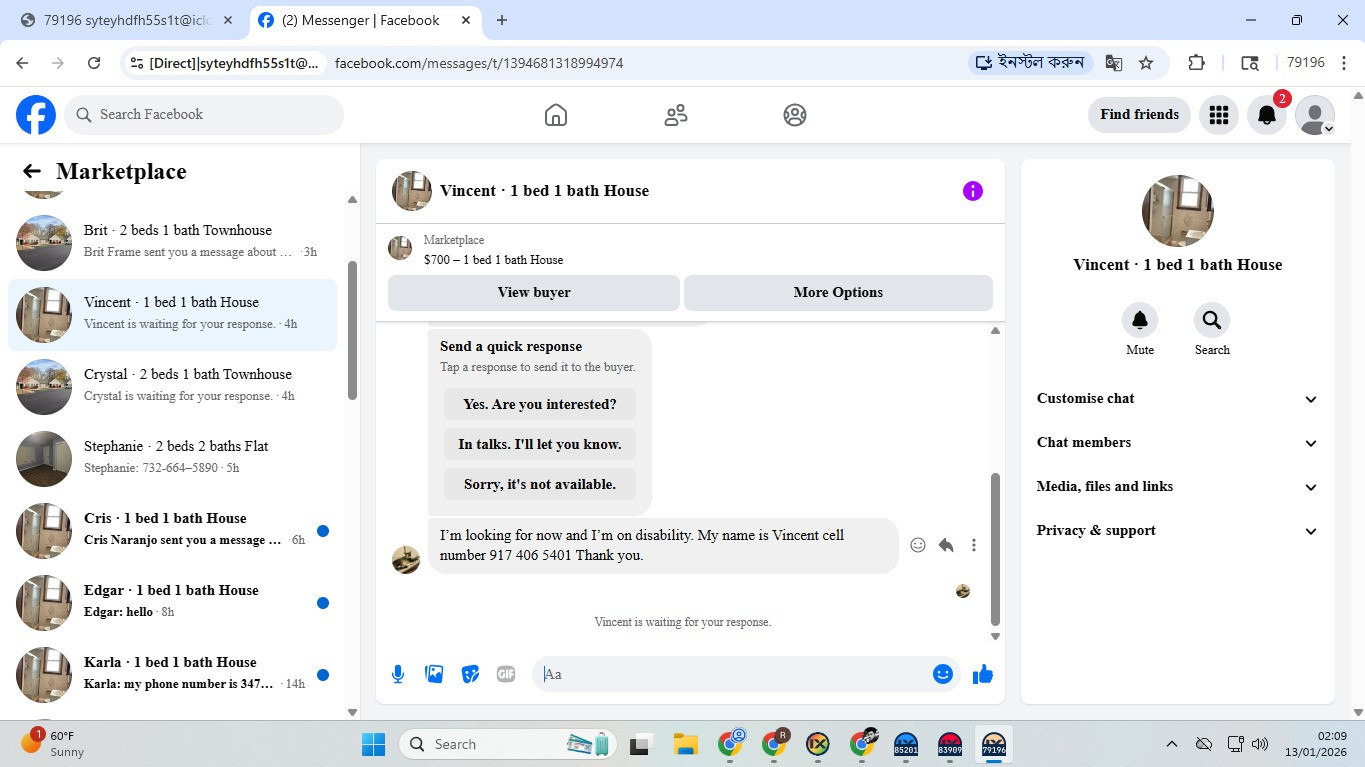Expand Chat members section
The width and height of the screenshot is (1365, 767).
(x=1178, y=443)
